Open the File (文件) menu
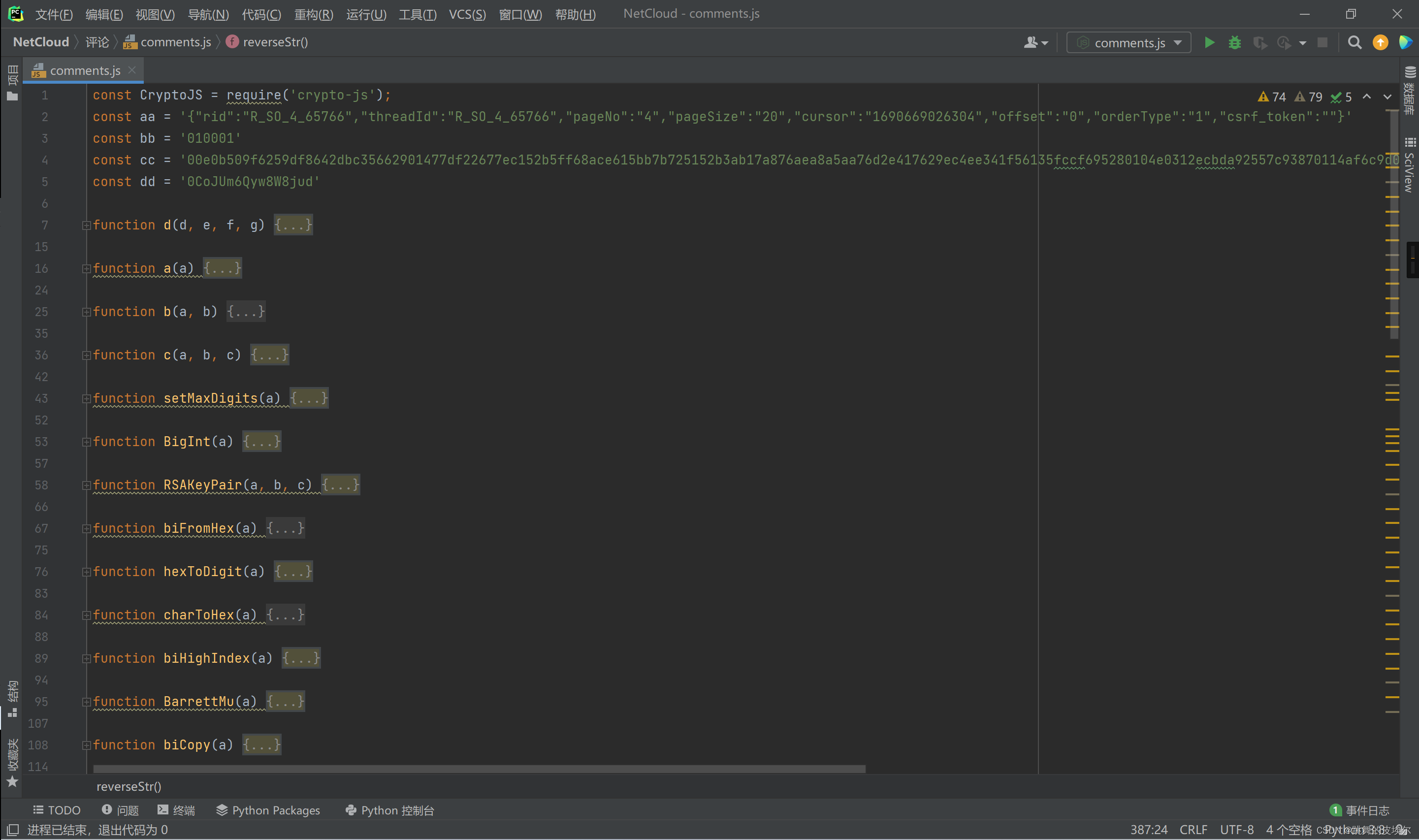Viewport: 1419px width, 840px height. pyautogui.click(x=54, y=14)
